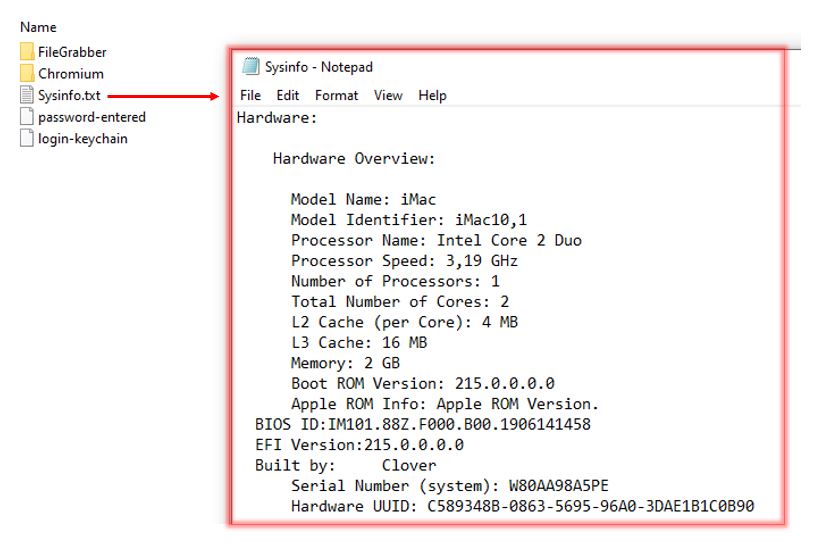Image resolution: width=814 pixels, height=543 pixels.
Task: Open the FileGrabber folder icon
Action: click(27, 51)
